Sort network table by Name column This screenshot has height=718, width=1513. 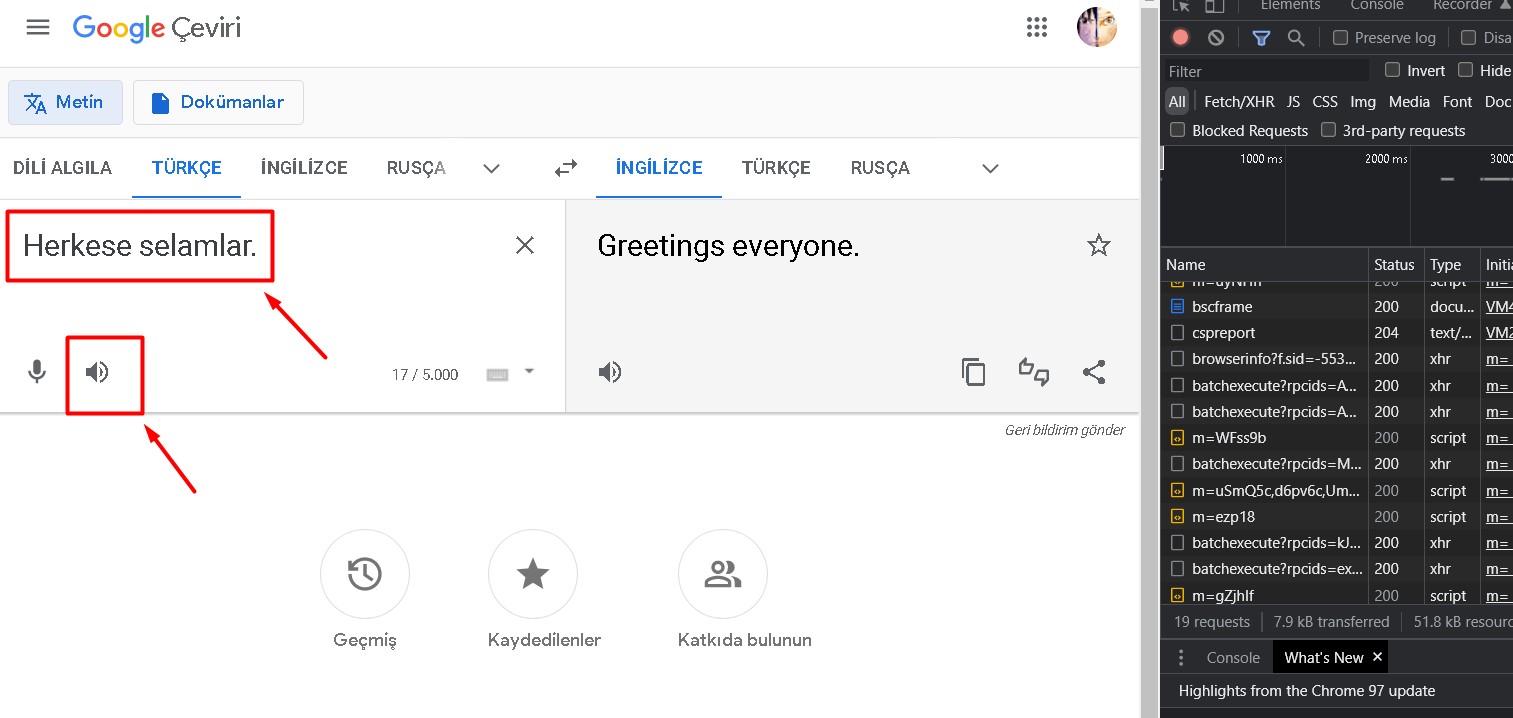(x=1265, y=265)
